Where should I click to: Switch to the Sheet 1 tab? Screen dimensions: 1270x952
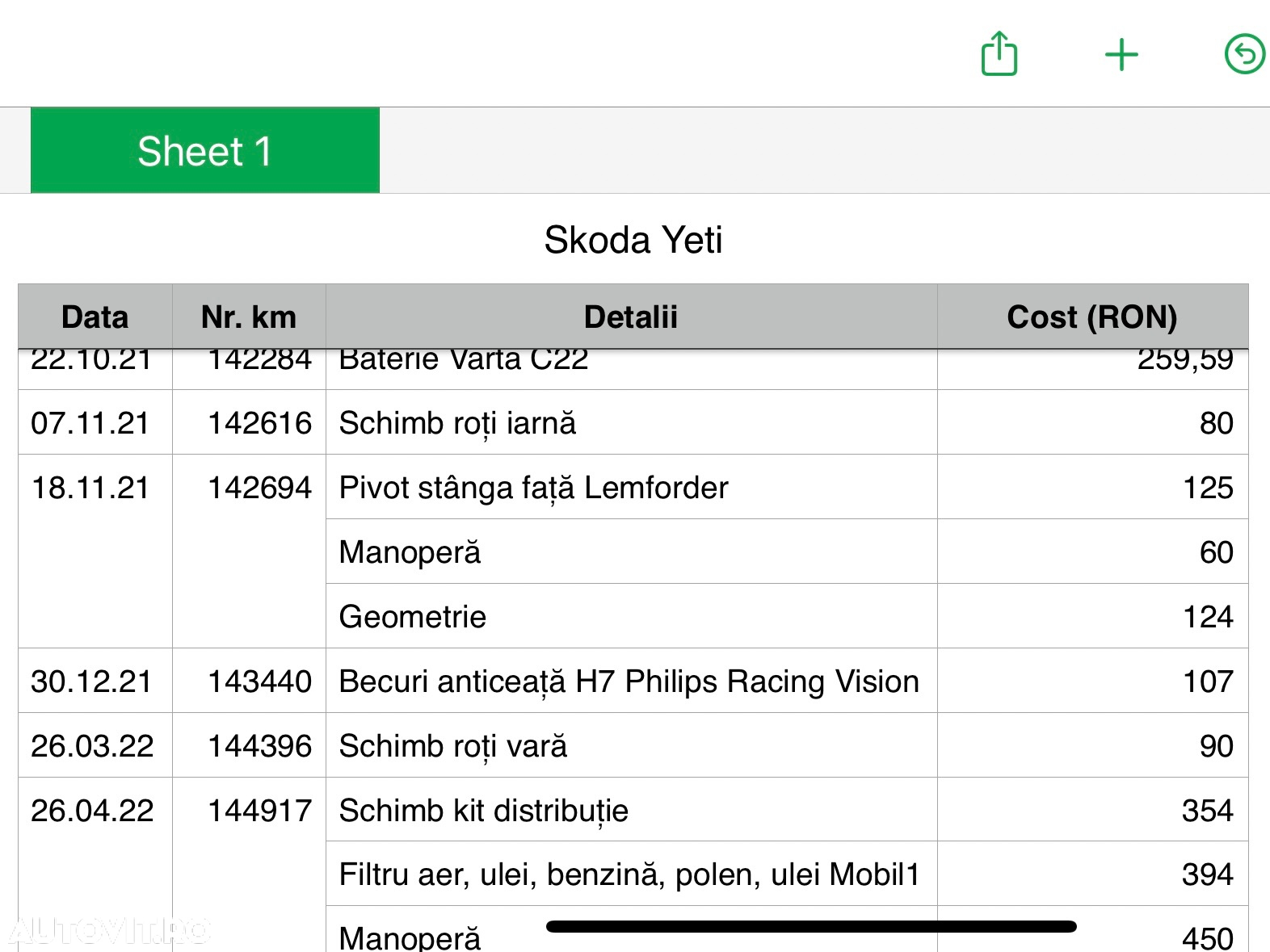click(x=205, y=150)
